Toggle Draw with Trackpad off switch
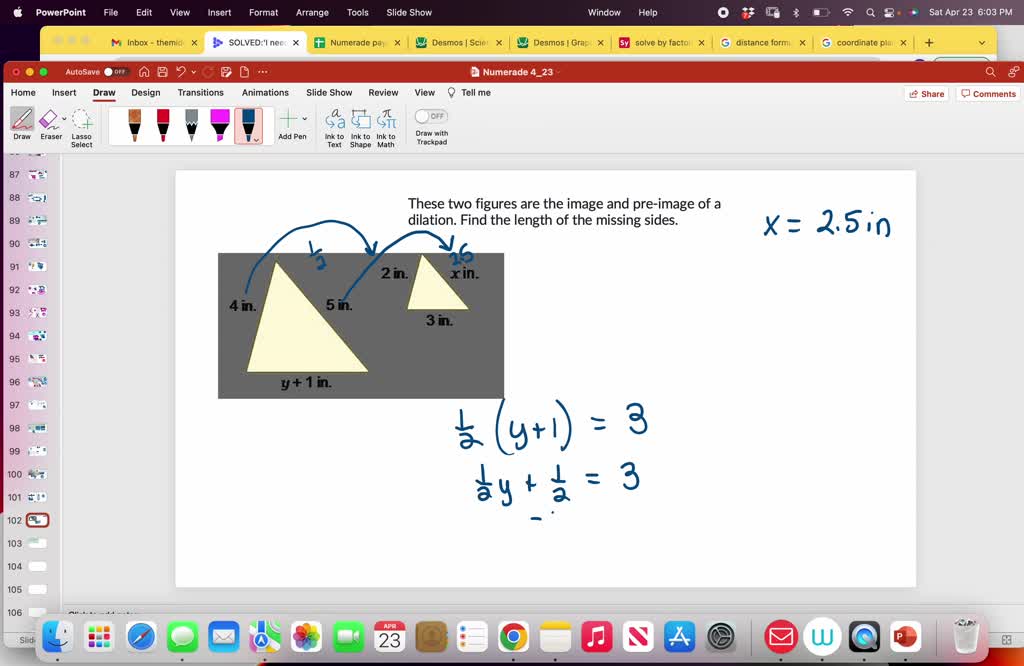The width and height of the screenshot is (1024, 666). click(430, 116)
